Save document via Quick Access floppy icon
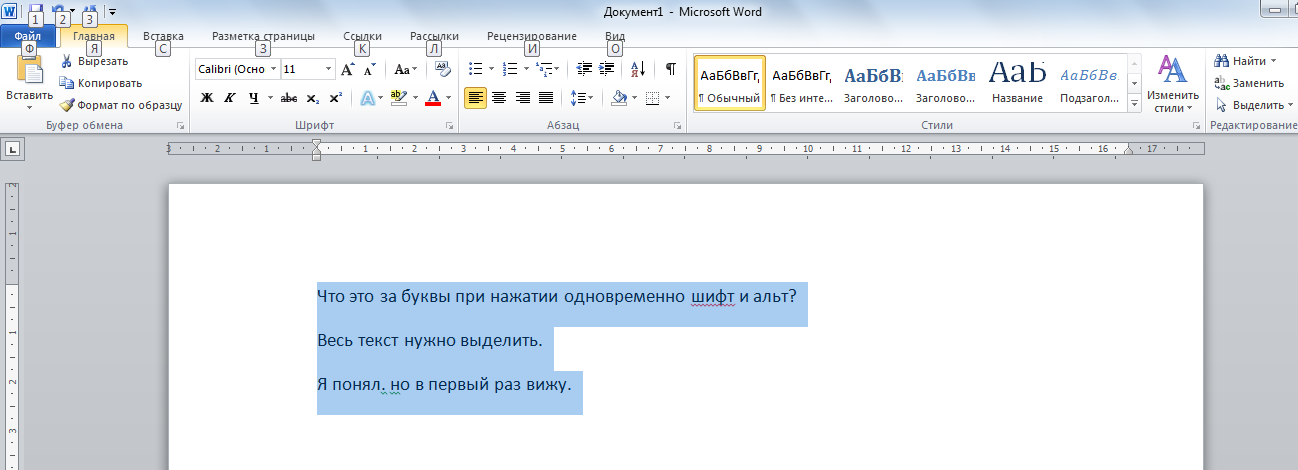1298x470 pixels. [x=35, y=11]
